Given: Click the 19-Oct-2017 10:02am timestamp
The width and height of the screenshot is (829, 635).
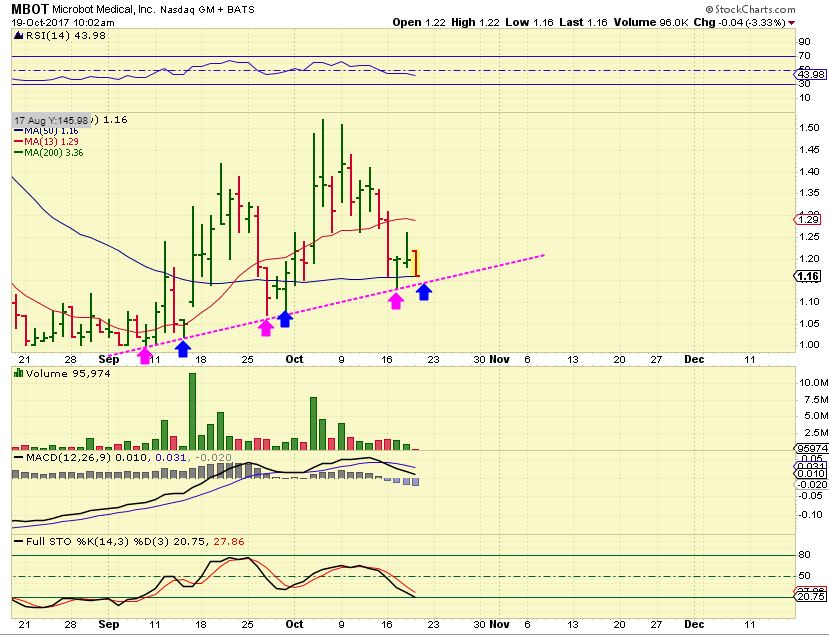Looking at the screenshot, I should 63,23.
